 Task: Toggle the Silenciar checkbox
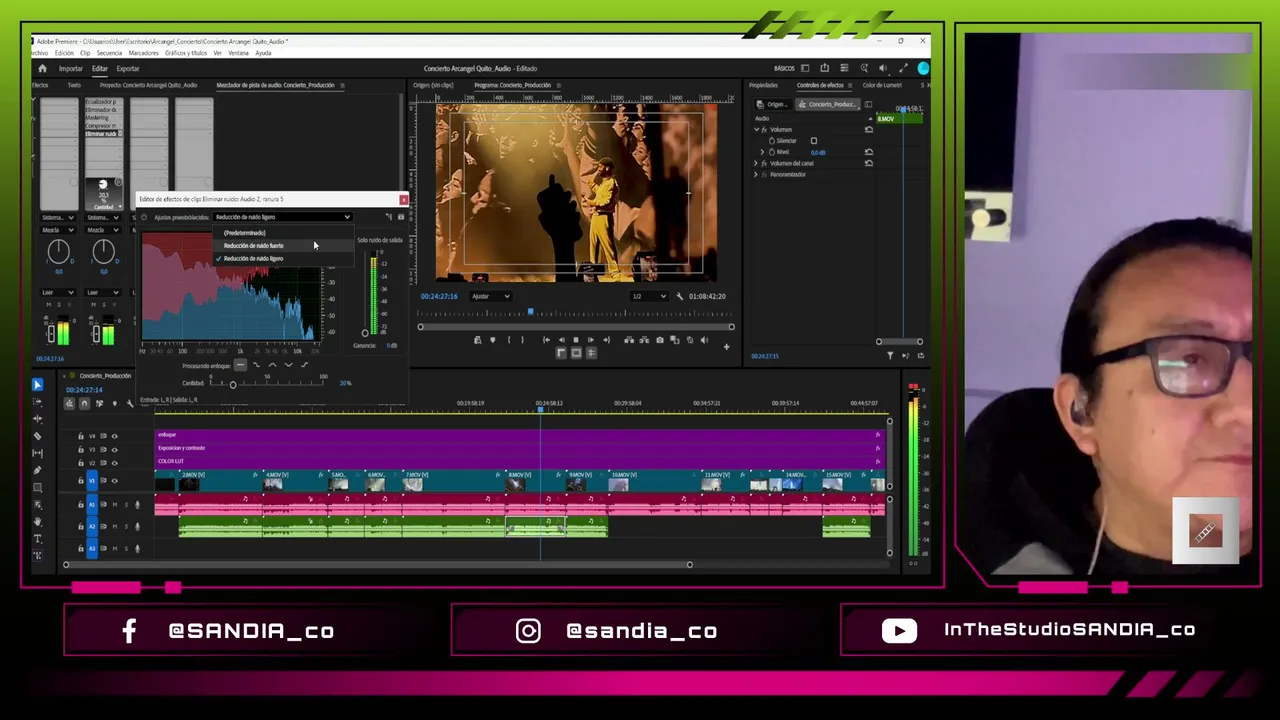pos(813,141)
